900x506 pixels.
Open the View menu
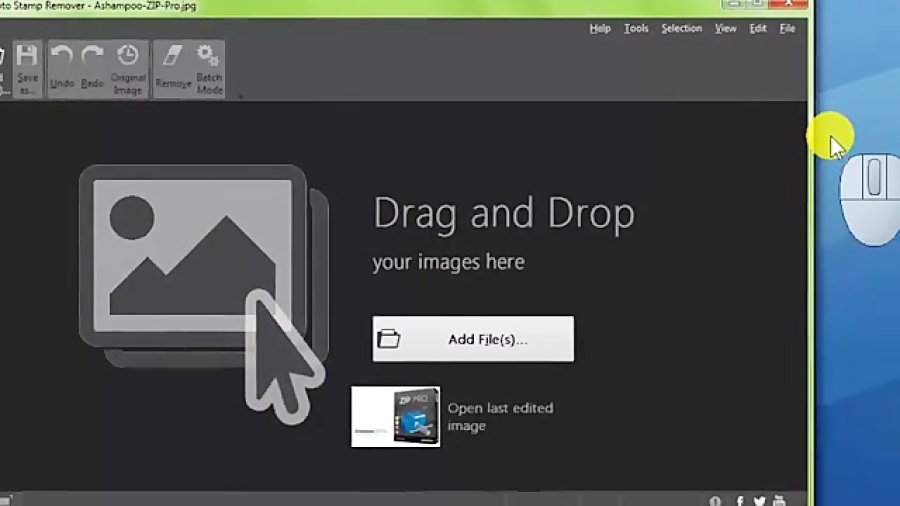(x=726, y=29)
